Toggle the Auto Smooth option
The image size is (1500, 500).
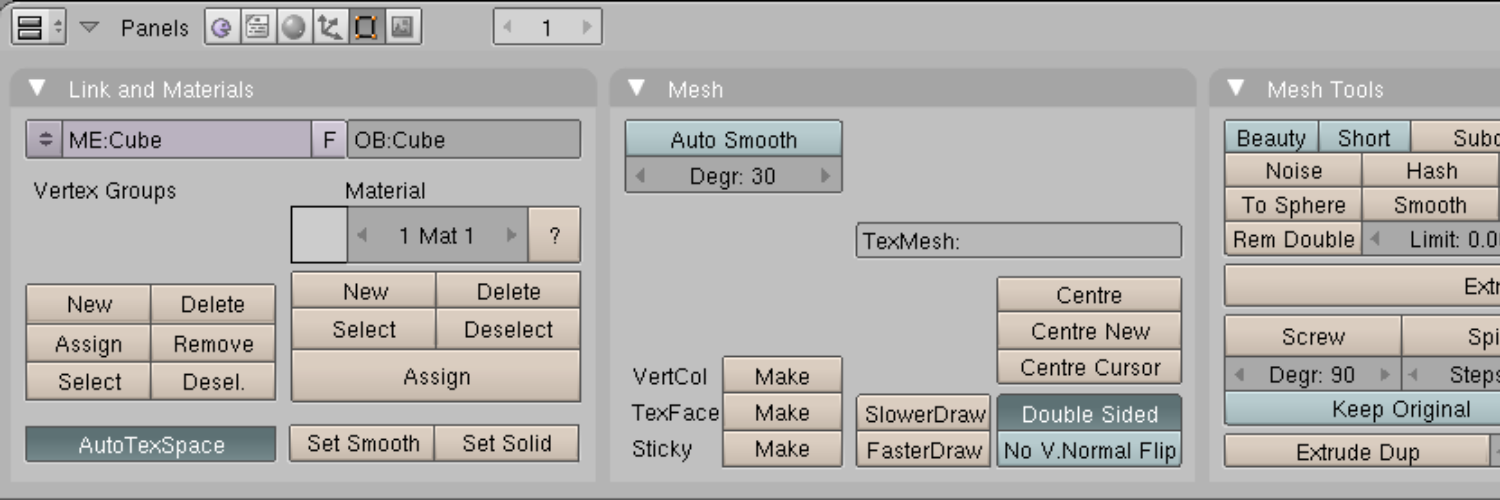click(x=734, y=139)
